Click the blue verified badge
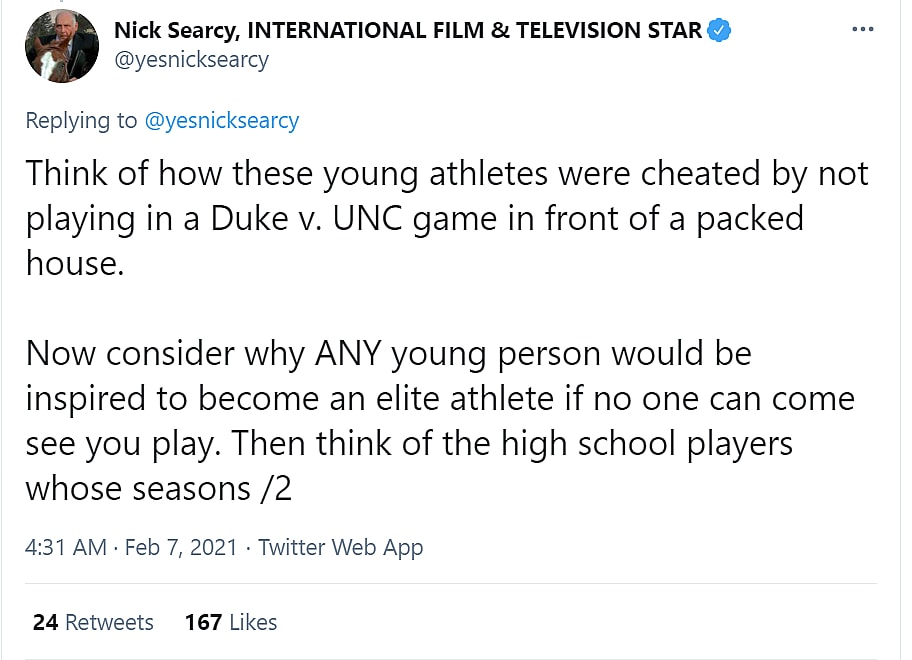Viewport: 912px width, 660px height. tap(719, 31)
